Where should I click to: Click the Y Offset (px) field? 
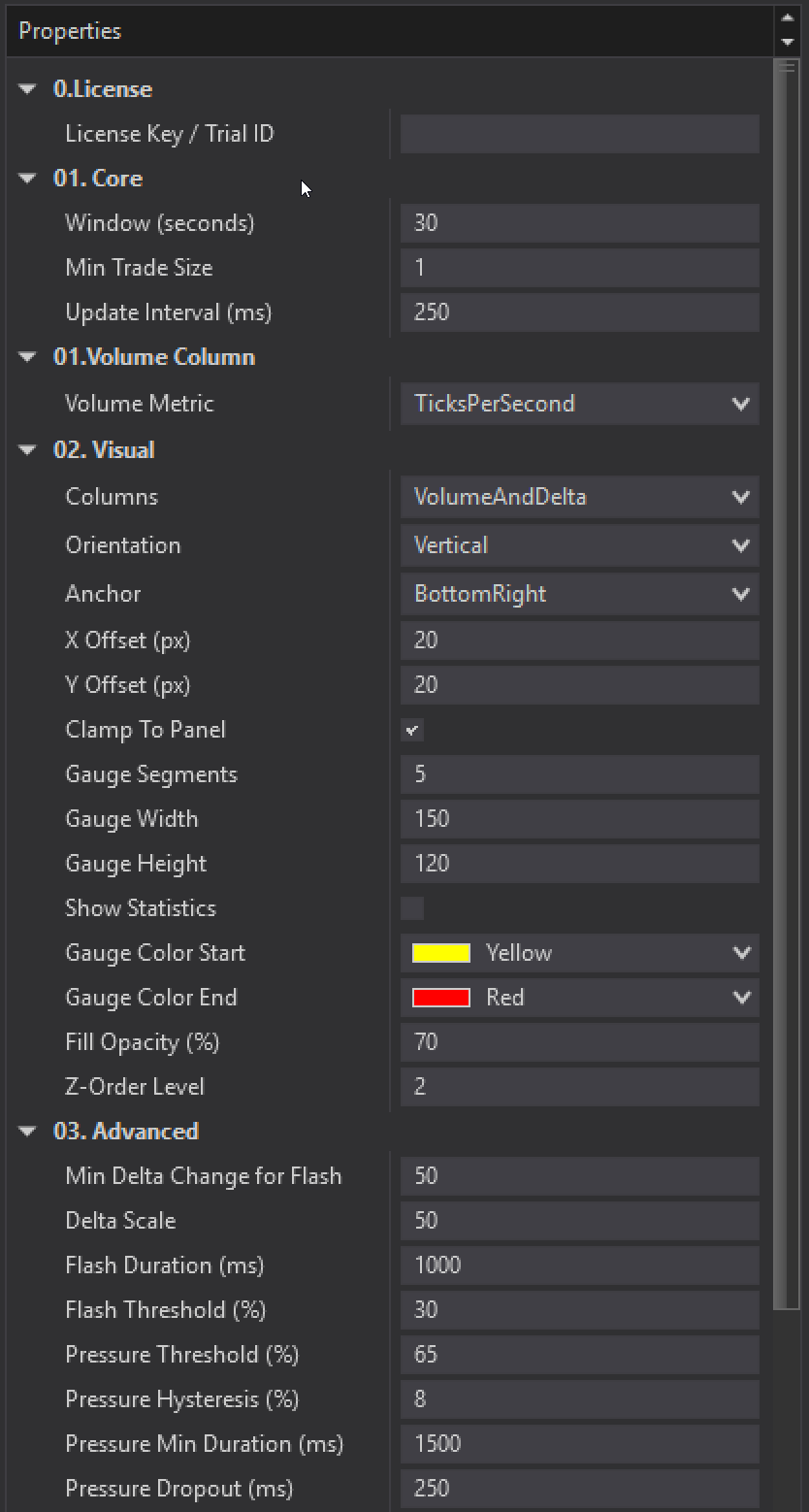tap(579, 685)
